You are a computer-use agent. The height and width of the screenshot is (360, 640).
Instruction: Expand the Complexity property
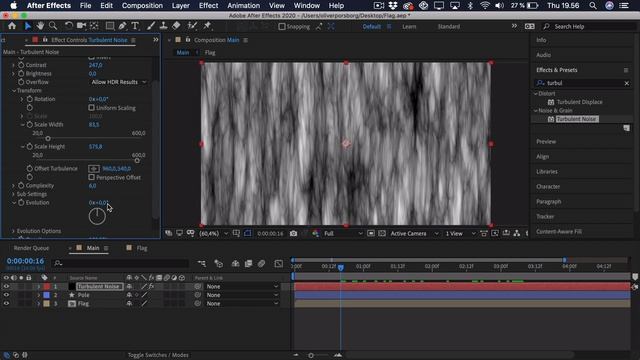click(x=13, y=186)
